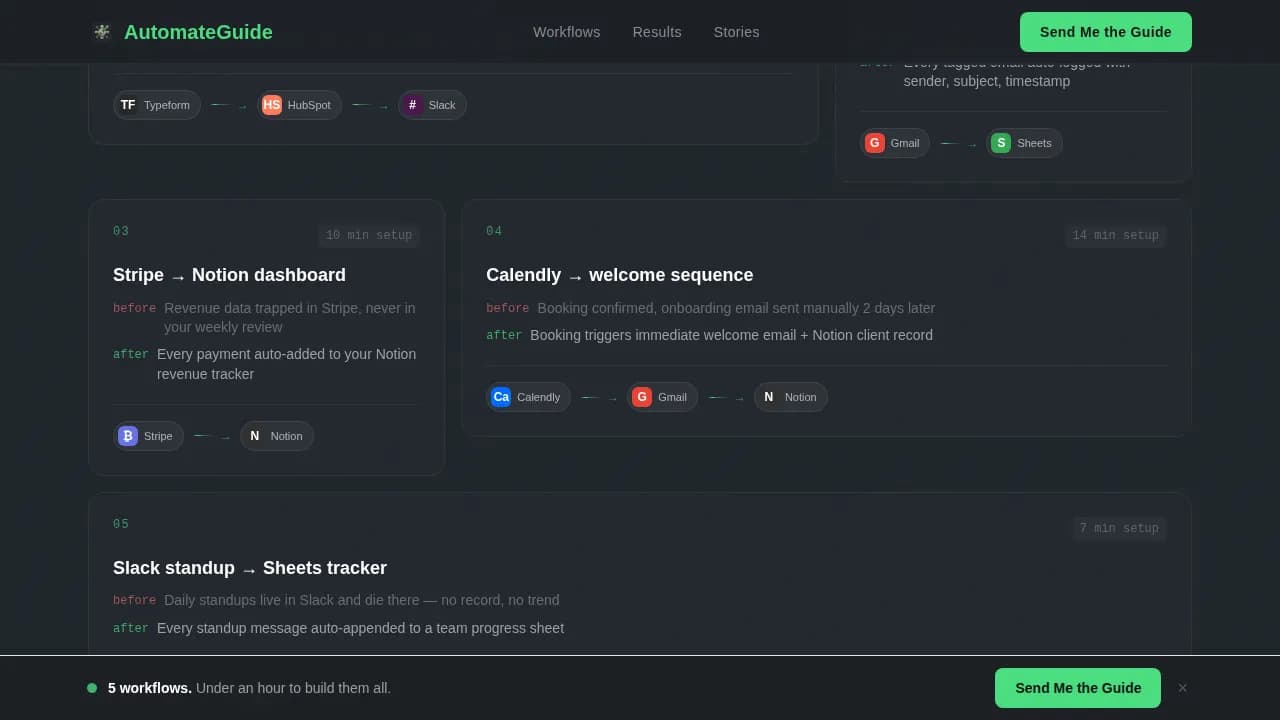View the Stories nav item
Screen dimensions: 1280x720
(x=736, y=32)
